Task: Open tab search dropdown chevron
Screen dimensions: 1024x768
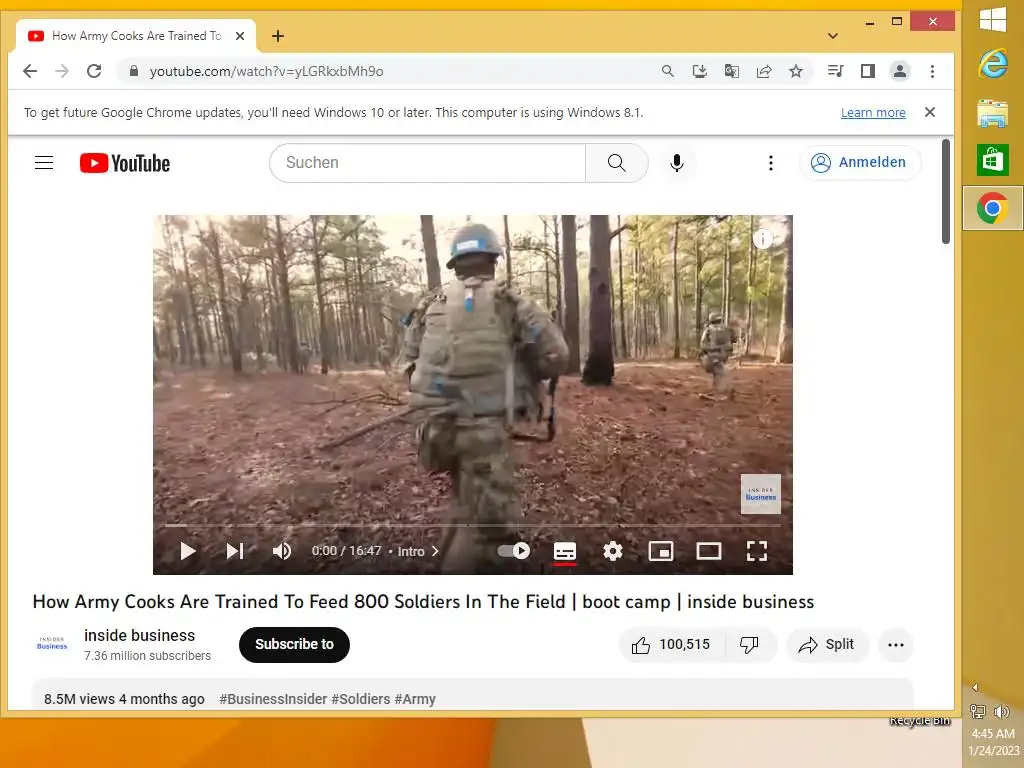Action: (x=833, y=36)
